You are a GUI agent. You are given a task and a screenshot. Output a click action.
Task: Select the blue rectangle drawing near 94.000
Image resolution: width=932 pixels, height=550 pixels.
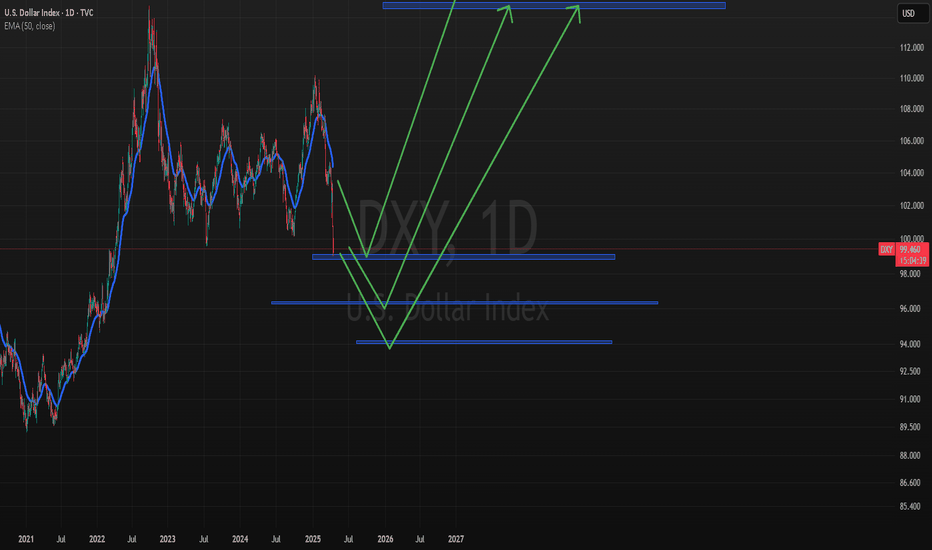tap(484, 342)
